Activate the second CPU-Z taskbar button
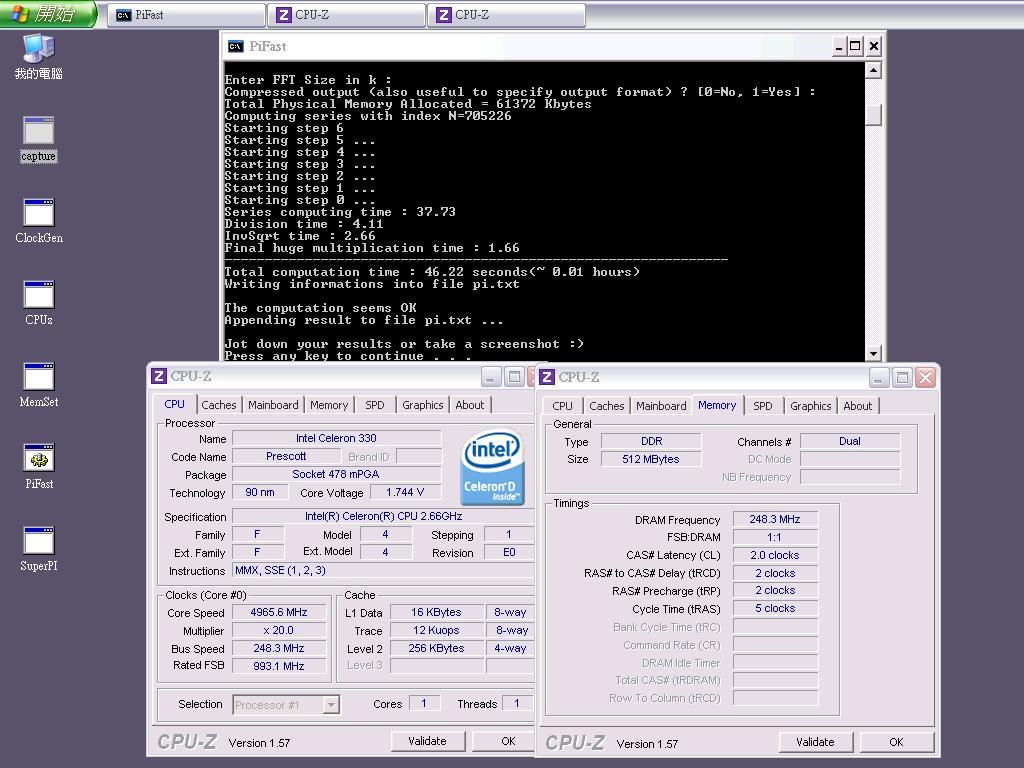Image resolution: width=1024 pixels, height=768 pixels. 507,15
